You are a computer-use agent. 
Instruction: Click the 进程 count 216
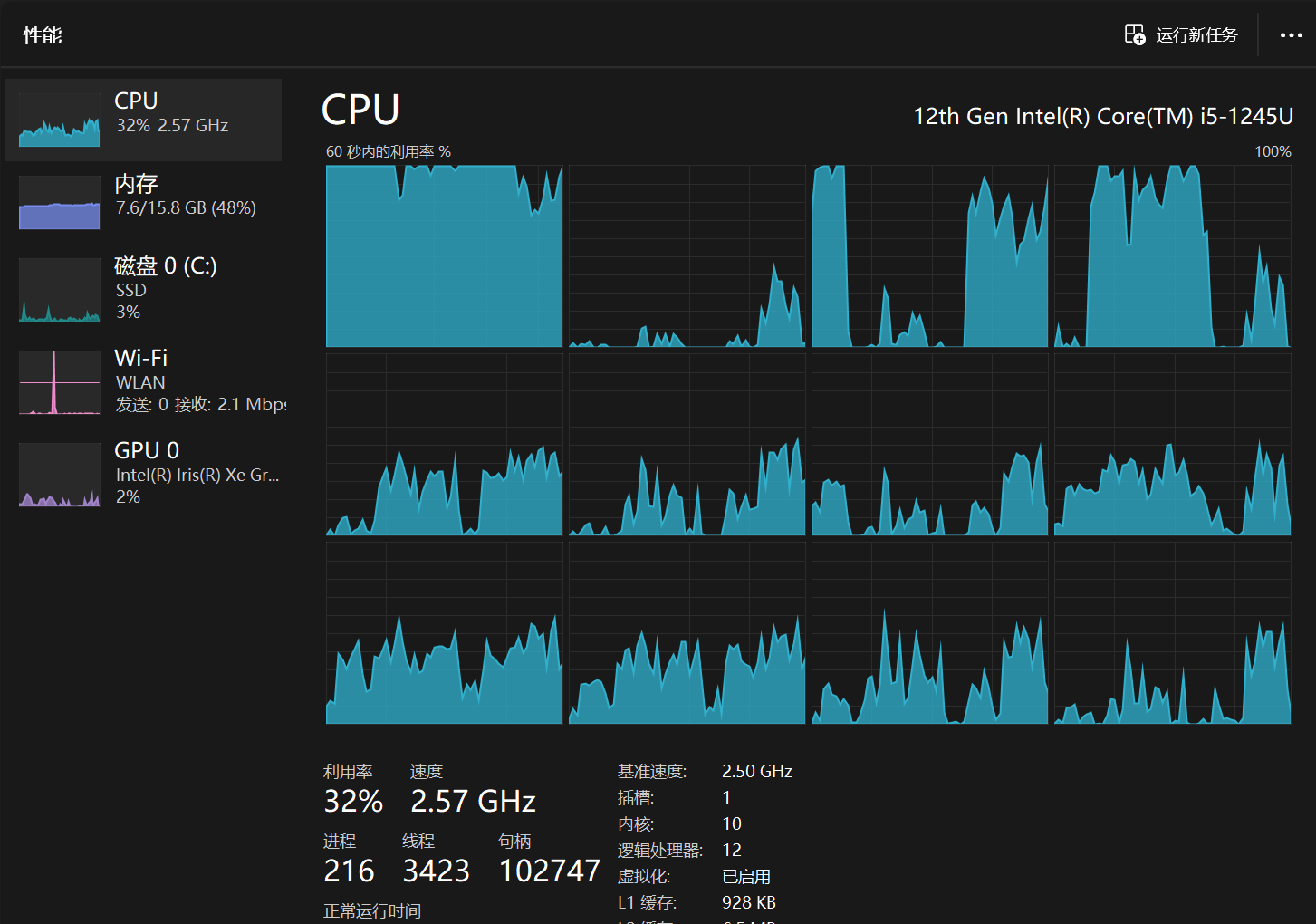[349, 871]
